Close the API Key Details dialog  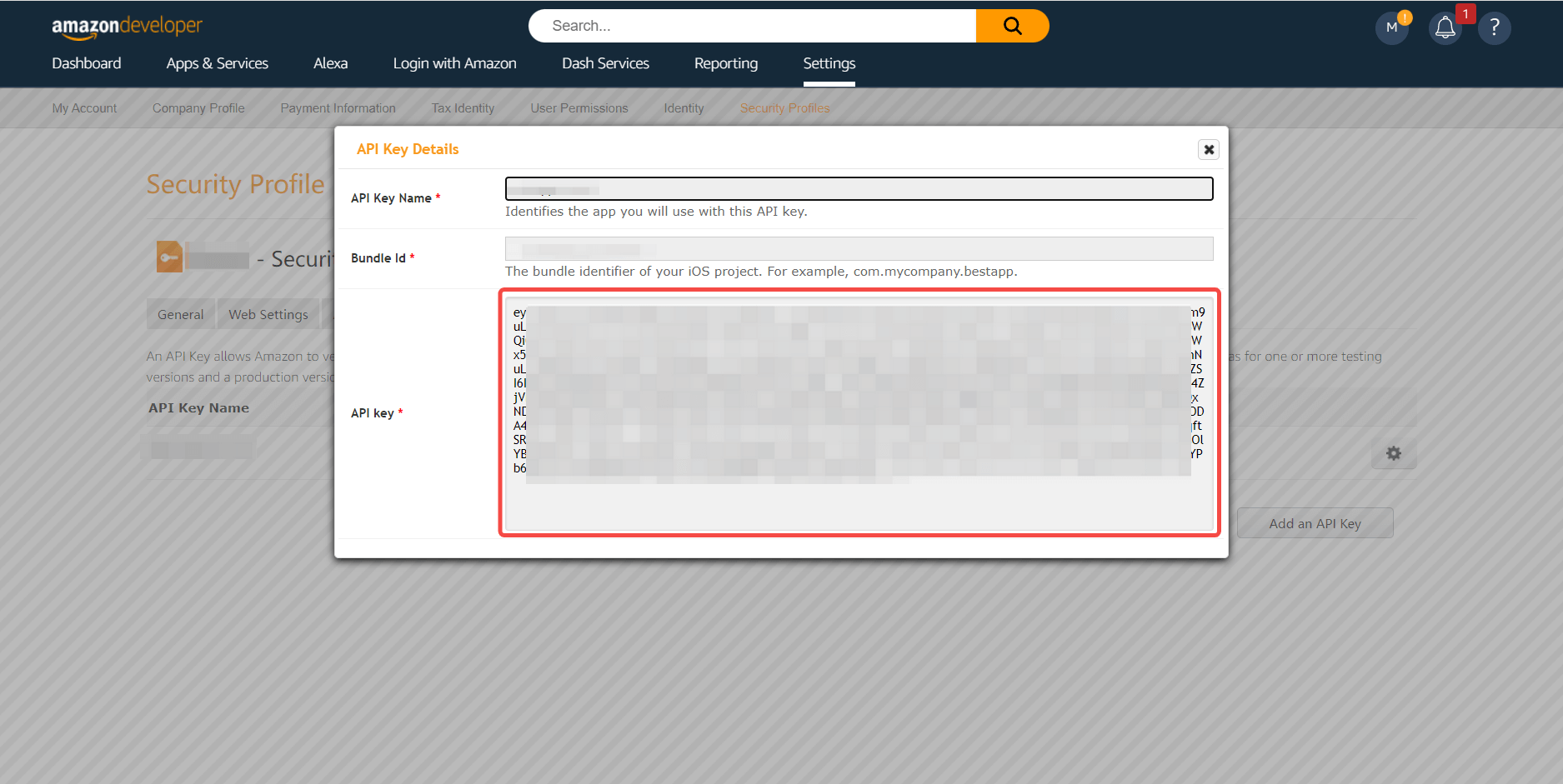[x=1208, y=149]
